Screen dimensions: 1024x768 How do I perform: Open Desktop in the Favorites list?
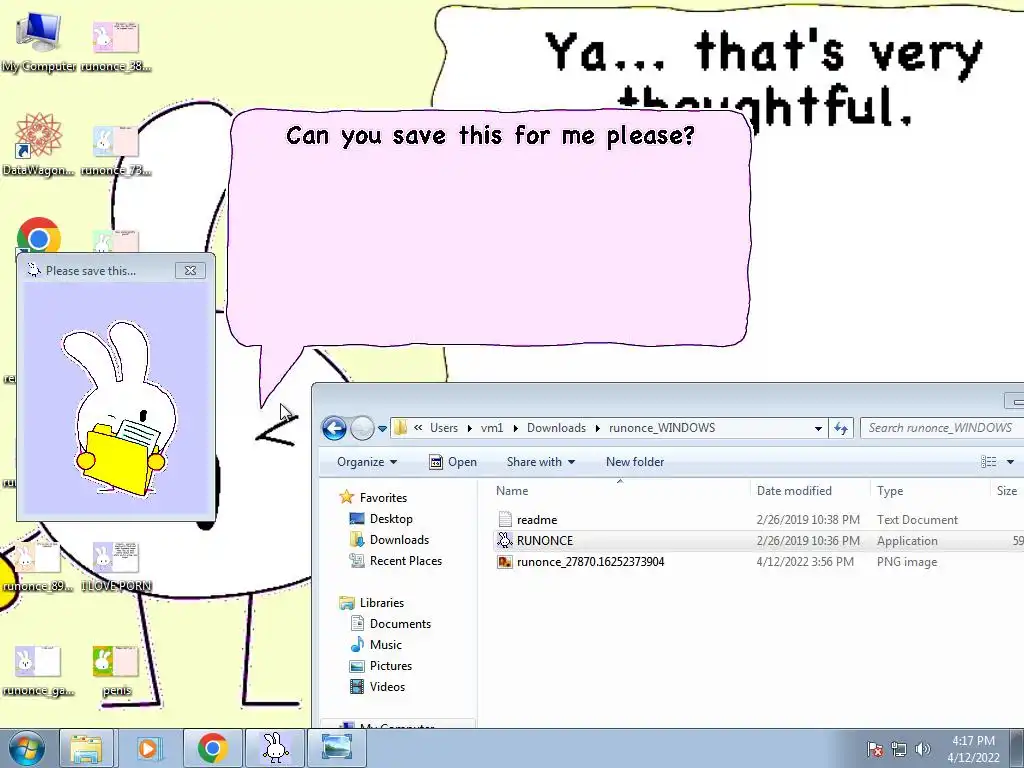(x=381, y=519)
